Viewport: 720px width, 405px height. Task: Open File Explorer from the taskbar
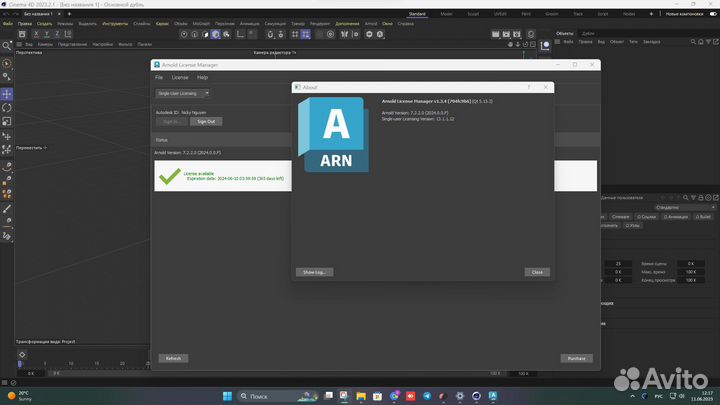click(361, 396)
